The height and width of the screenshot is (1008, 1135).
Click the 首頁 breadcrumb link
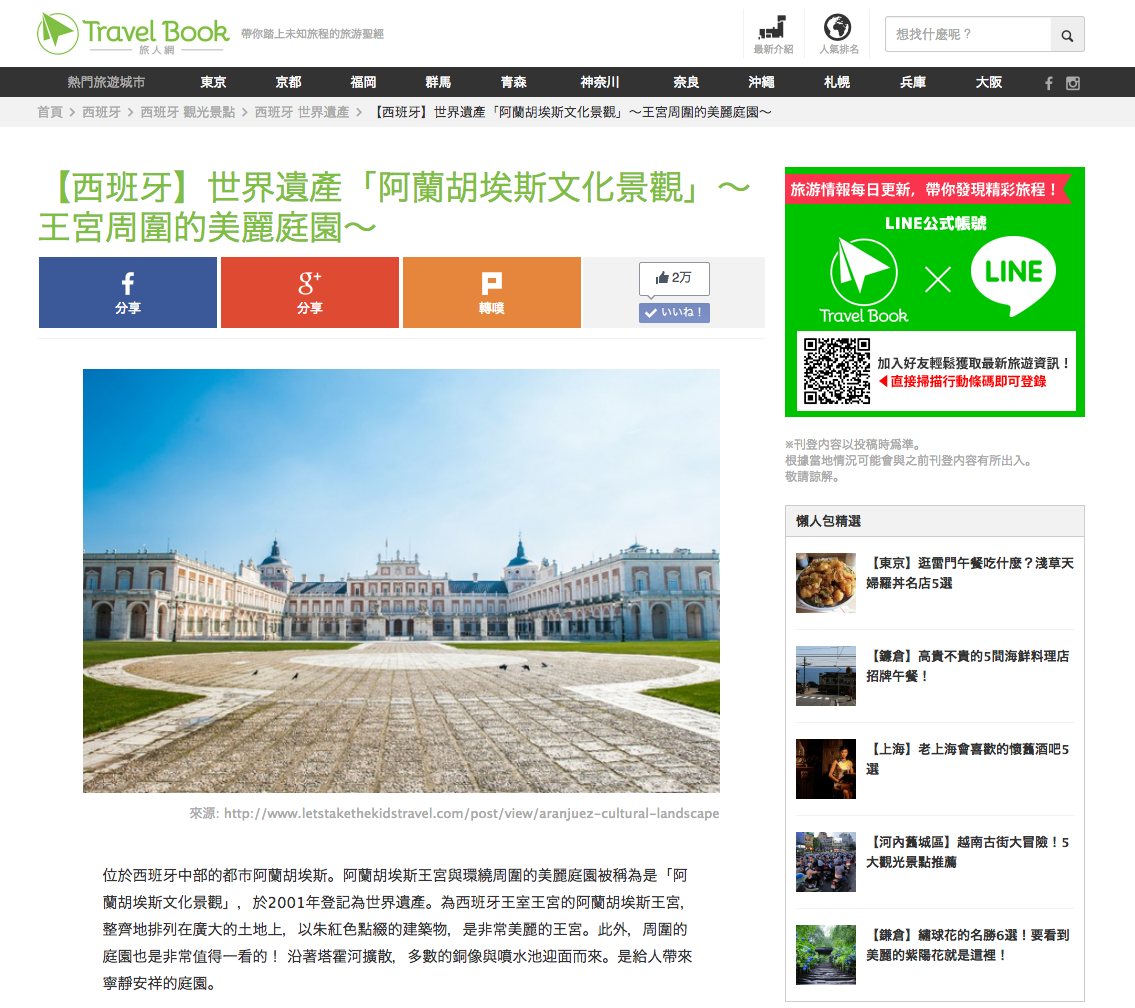[x=50, y=112]
